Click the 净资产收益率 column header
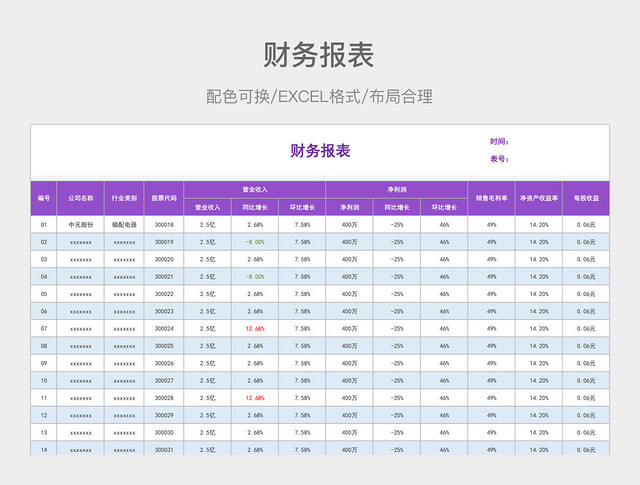The height and width of the screenshot is (485, 640). tap(539, 198)
